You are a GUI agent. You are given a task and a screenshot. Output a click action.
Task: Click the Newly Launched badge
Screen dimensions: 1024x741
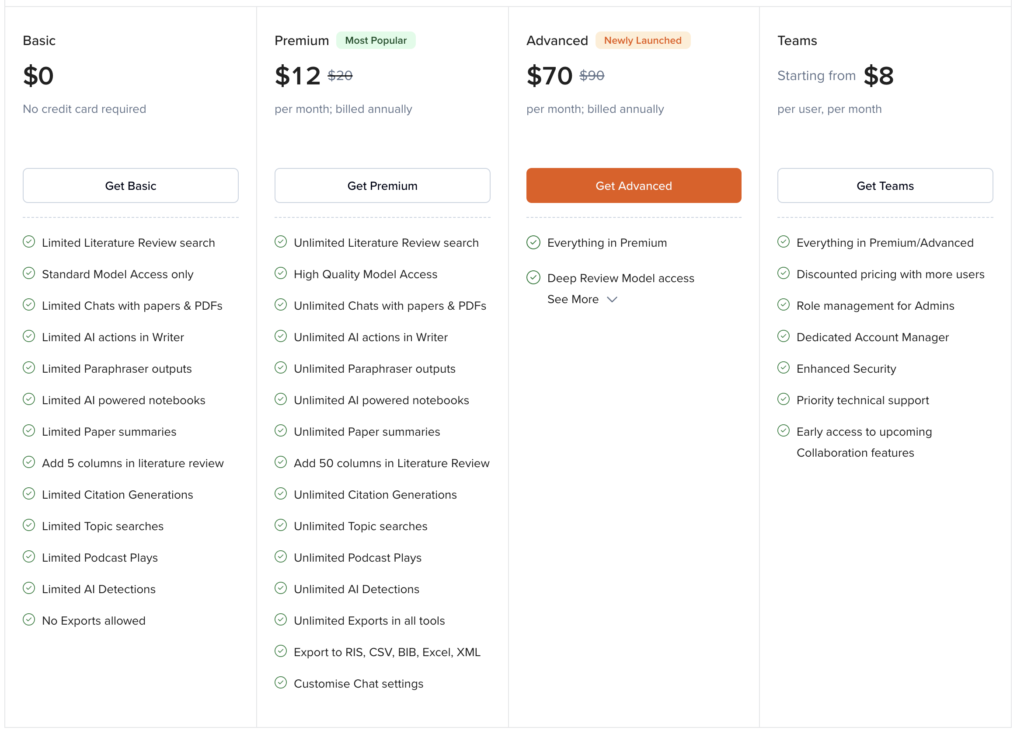[643, 41]
